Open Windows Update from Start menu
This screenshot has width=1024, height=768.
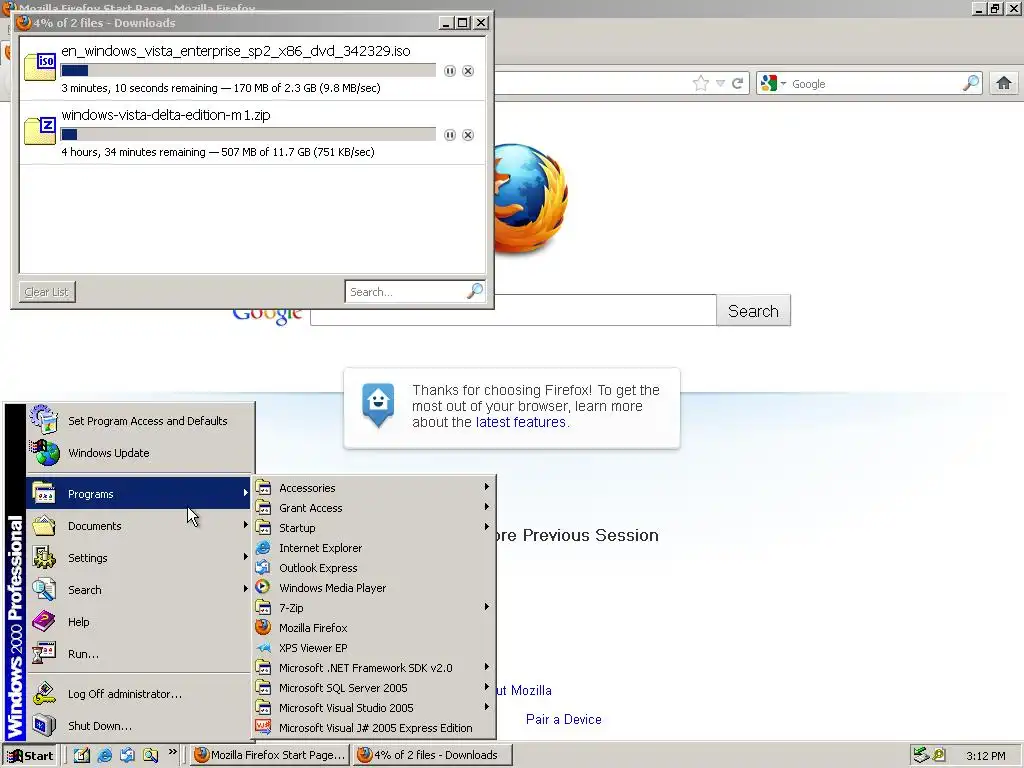click(140, 453)
